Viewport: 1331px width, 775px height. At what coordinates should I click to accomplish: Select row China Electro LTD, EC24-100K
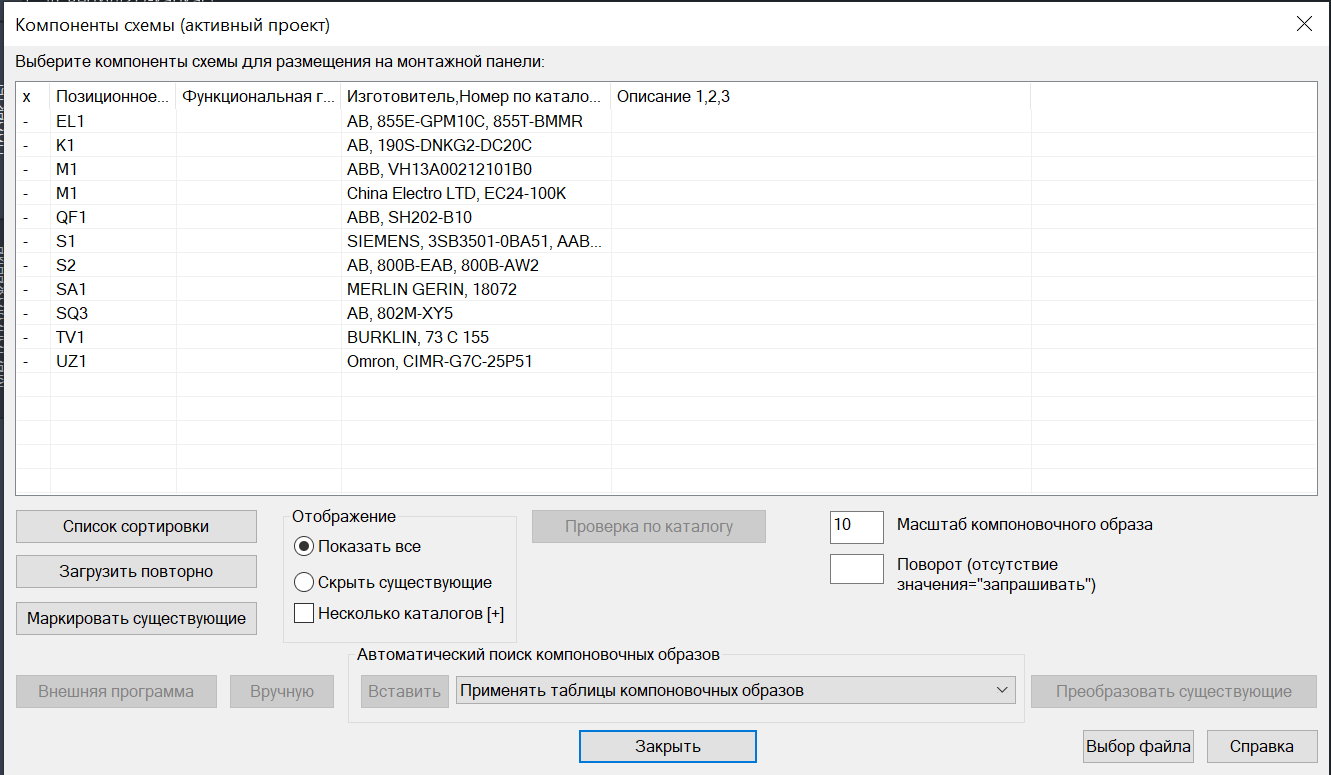[x=666, y=193]
